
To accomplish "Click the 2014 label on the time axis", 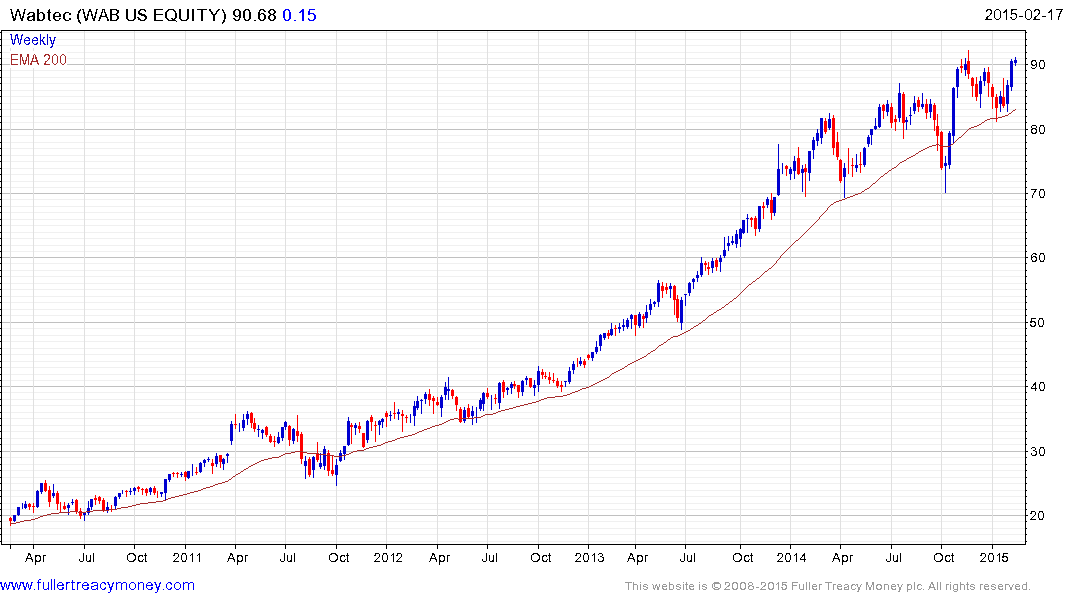I will tap(791, 557).
